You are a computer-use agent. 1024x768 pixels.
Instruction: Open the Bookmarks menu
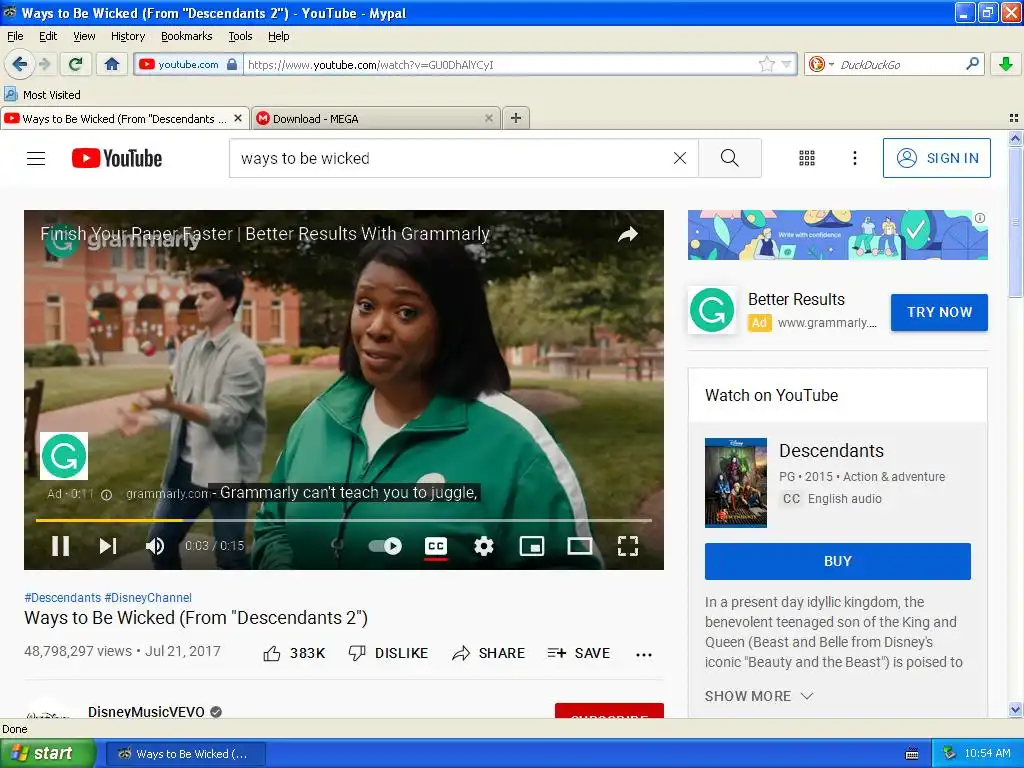tap(187, 36)
